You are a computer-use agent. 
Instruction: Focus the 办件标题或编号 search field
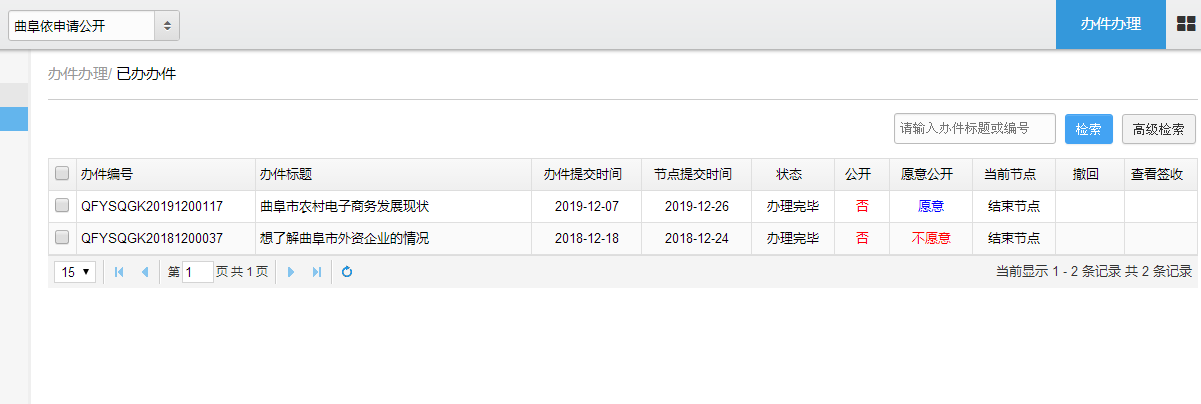click(x=975, y=129)
